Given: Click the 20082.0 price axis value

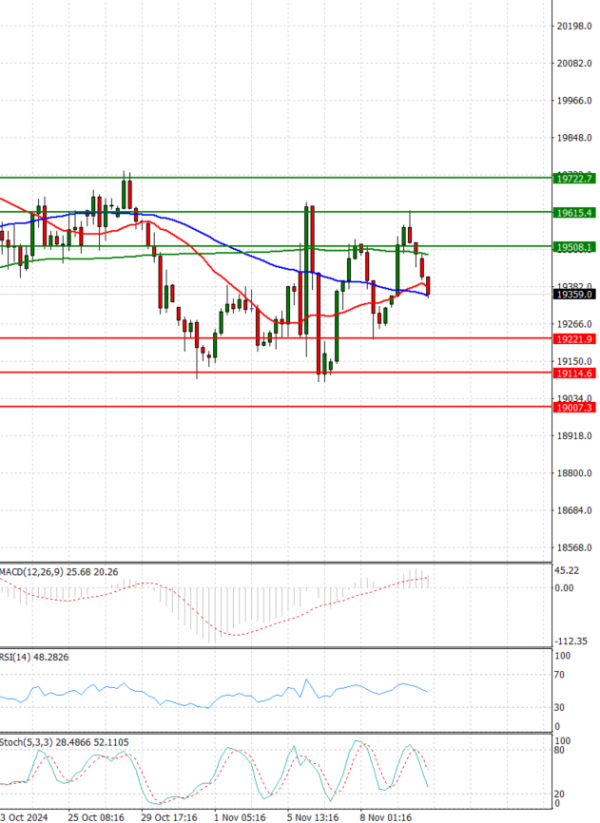Looking at the screenshot, I should click(x=574, y=64).
